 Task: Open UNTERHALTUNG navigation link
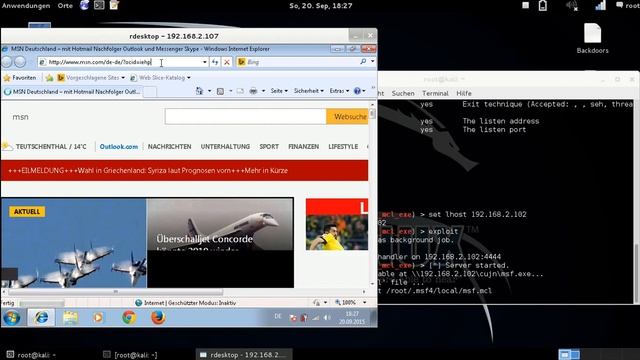click(225, 147)
